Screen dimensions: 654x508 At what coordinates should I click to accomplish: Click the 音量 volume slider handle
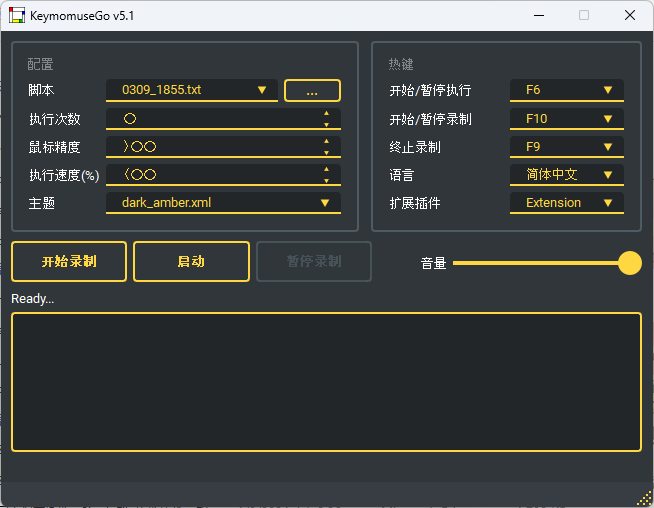tap(630, 263)
